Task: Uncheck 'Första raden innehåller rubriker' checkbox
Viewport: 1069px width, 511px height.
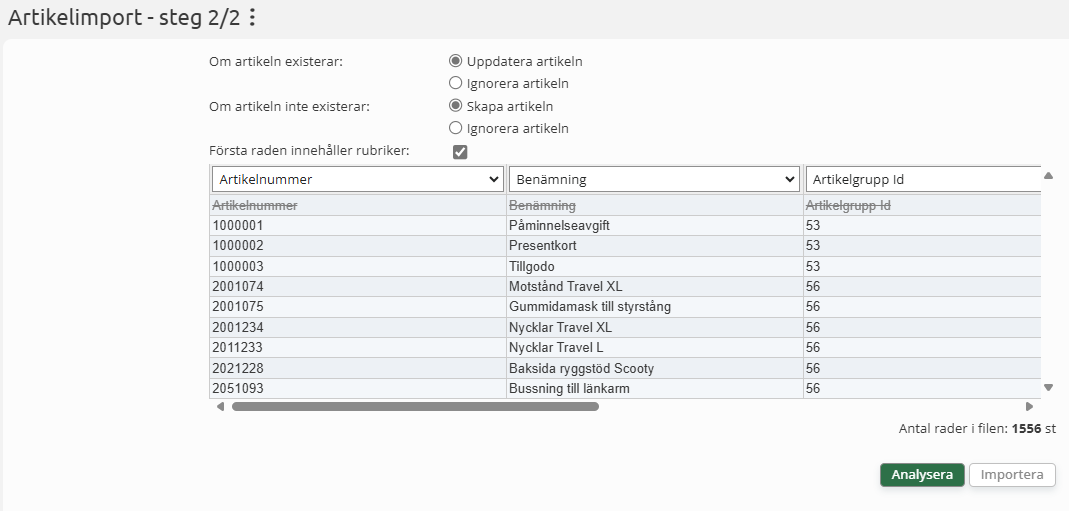Action: pos(460,152)
